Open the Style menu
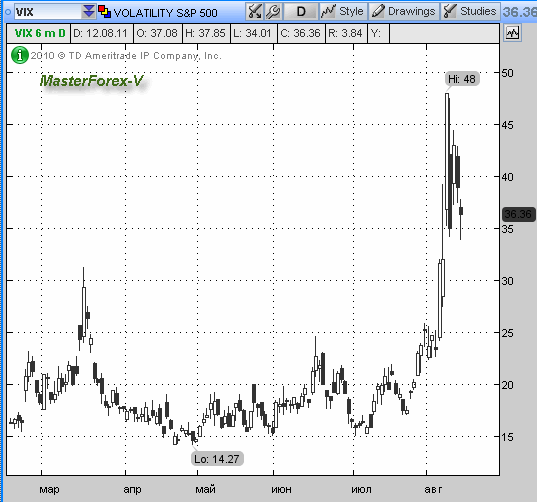The width and height of the screenshot is (537, 502). 343,12
